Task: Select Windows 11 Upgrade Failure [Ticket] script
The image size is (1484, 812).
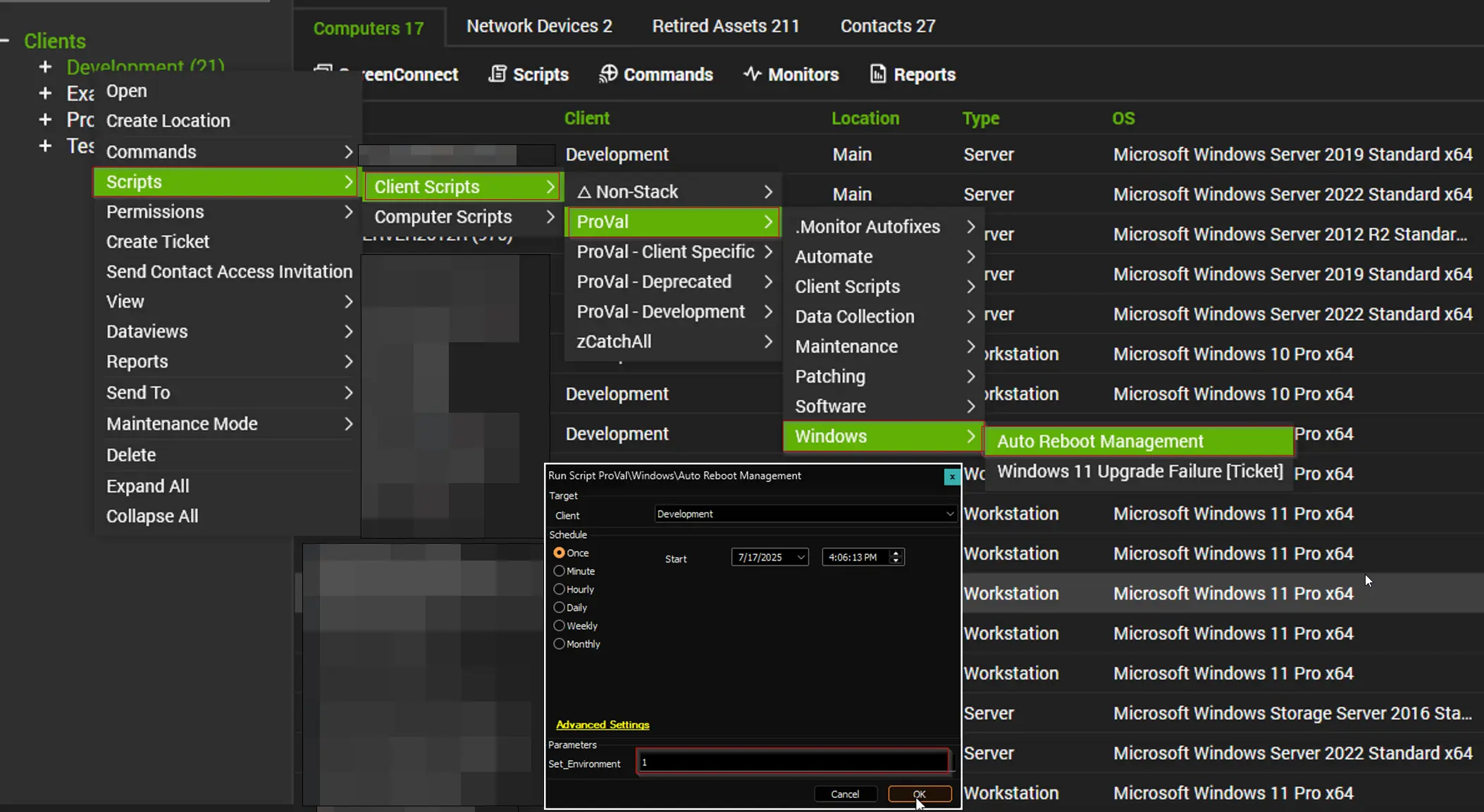Action: pos(1139,471)
